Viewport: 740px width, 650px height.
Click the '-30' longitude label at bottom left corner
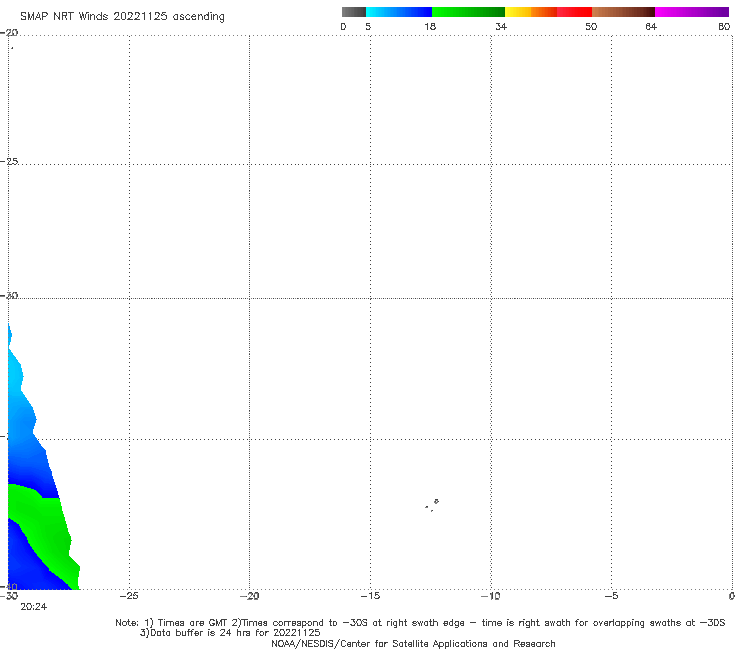[9, 596]
